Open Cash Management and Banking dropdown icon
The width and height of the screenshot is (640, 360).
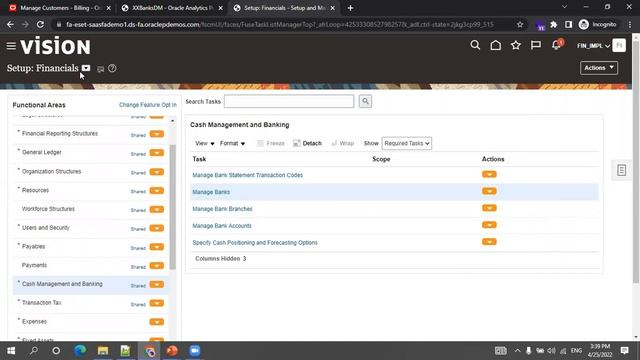[x=157, y=284]
